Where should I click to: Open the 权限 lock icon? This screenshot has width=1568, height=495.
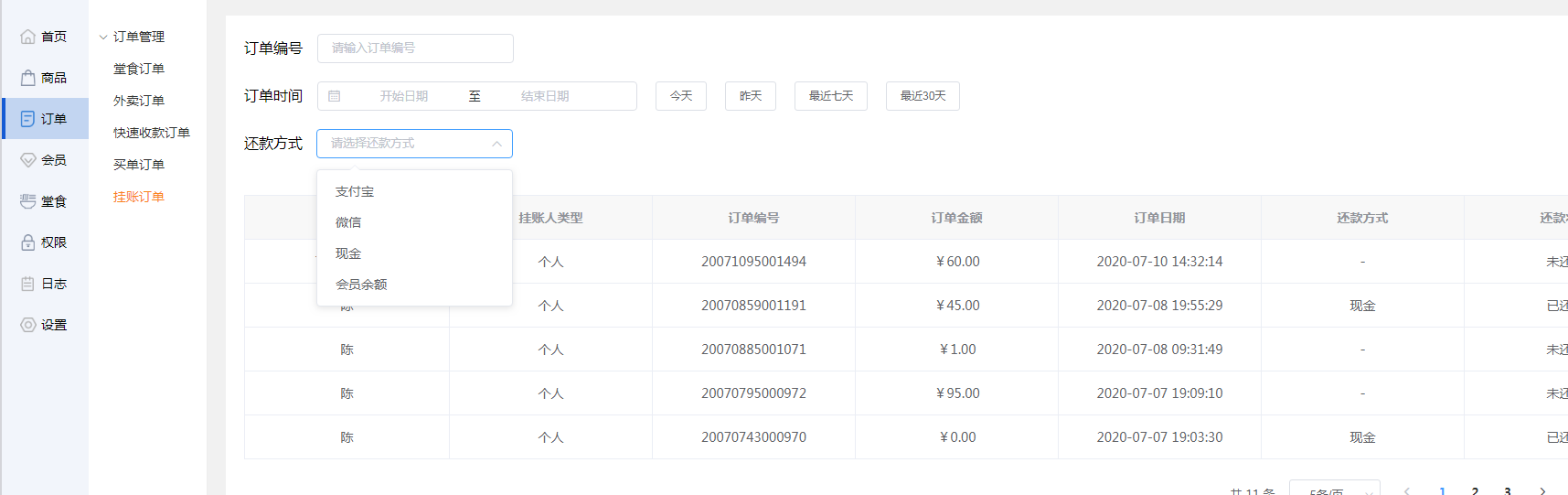coord(28,242)
